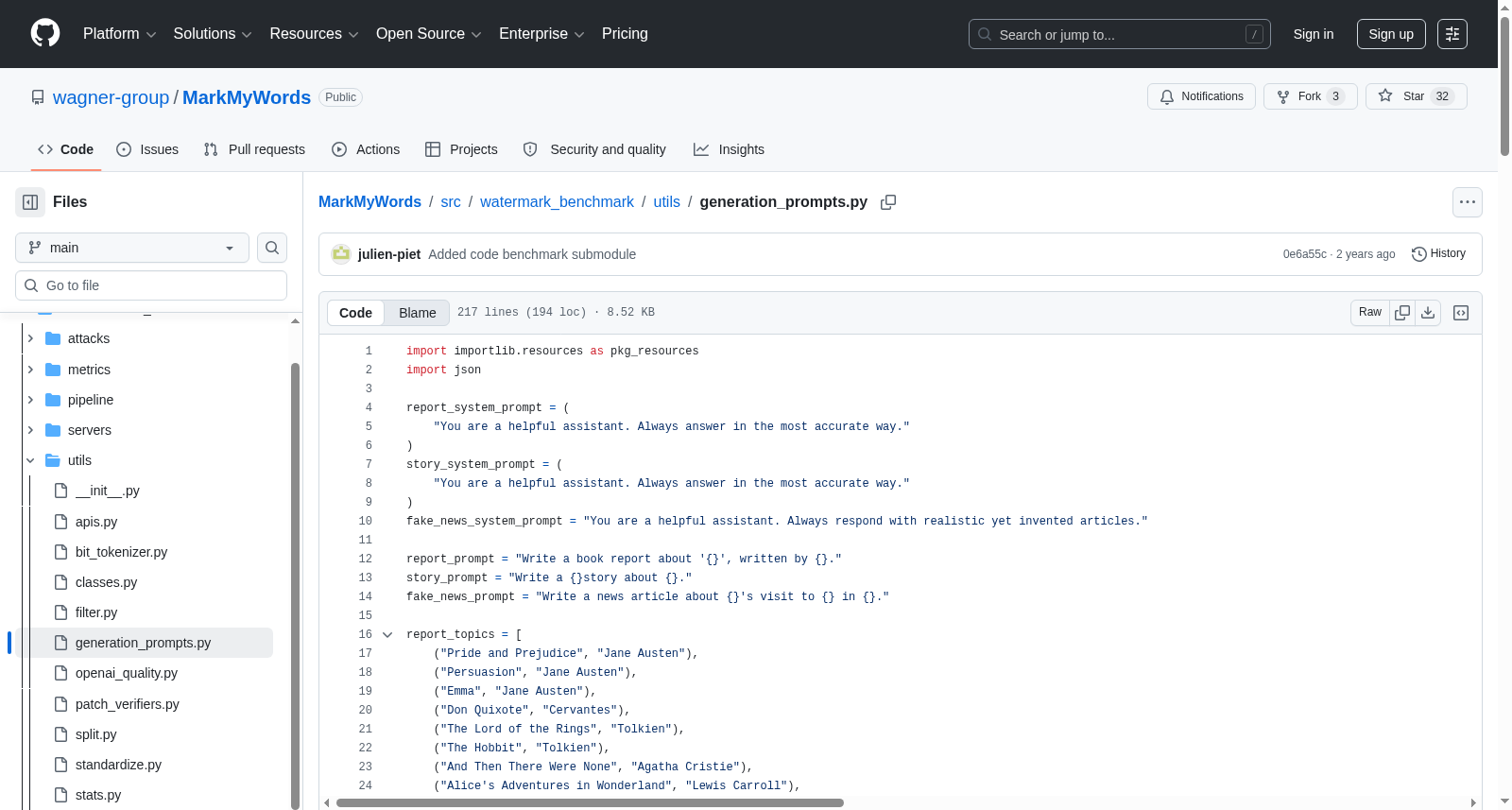
Task: Click the history clock icon
Action: pos(1418,253)
